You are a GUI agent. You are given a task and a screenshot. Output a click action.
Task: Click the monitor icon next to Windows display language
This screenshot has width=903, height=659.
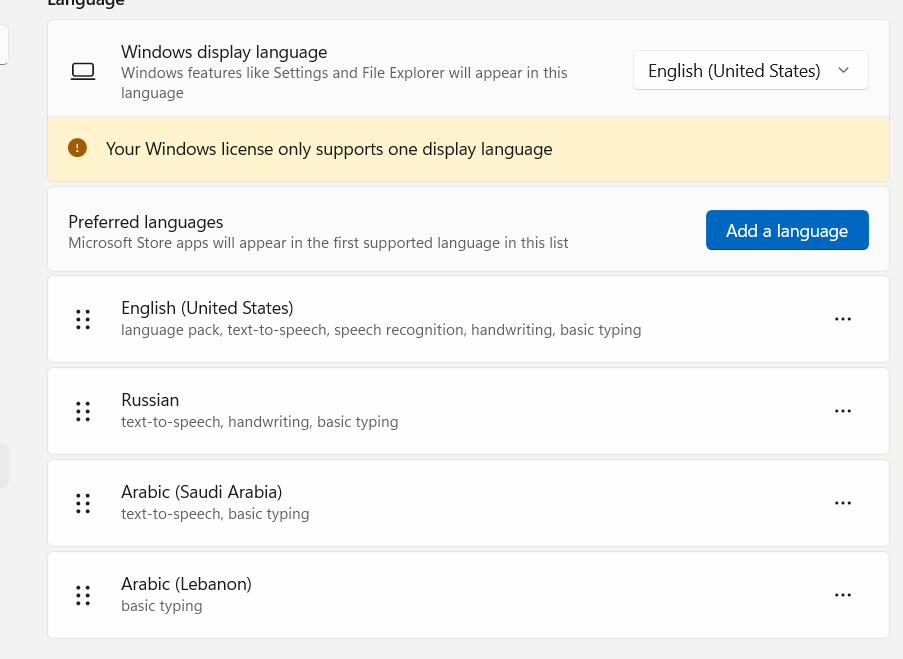tap(83, 70)
